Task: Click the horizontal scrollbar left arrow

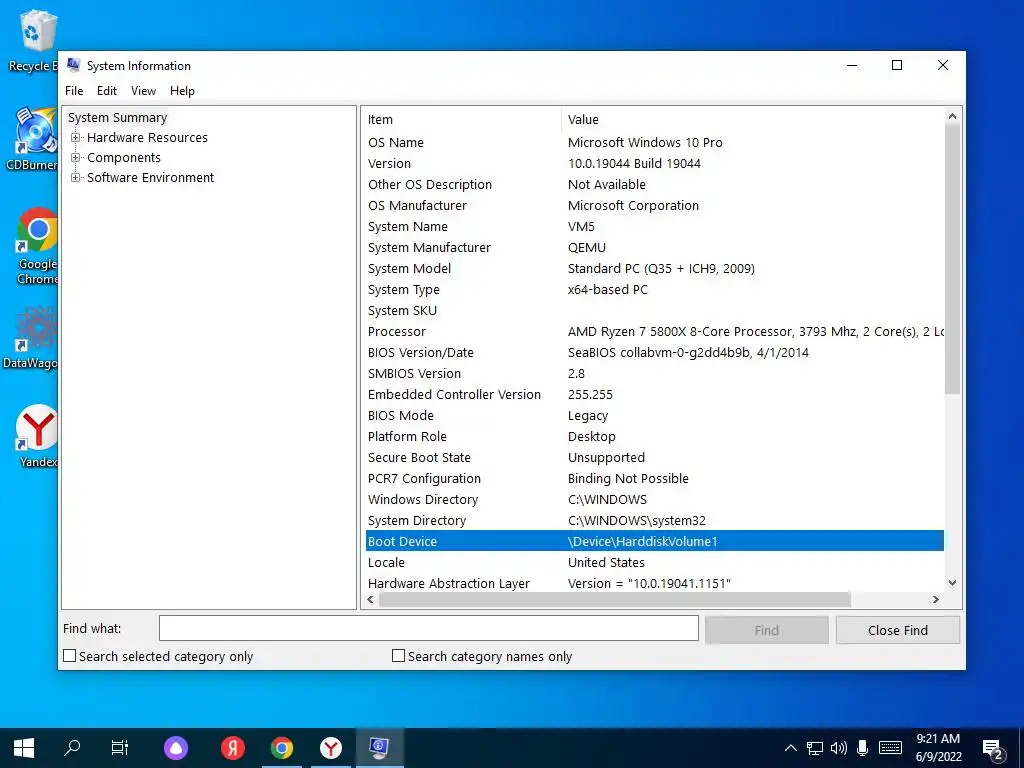Action: 371,600
